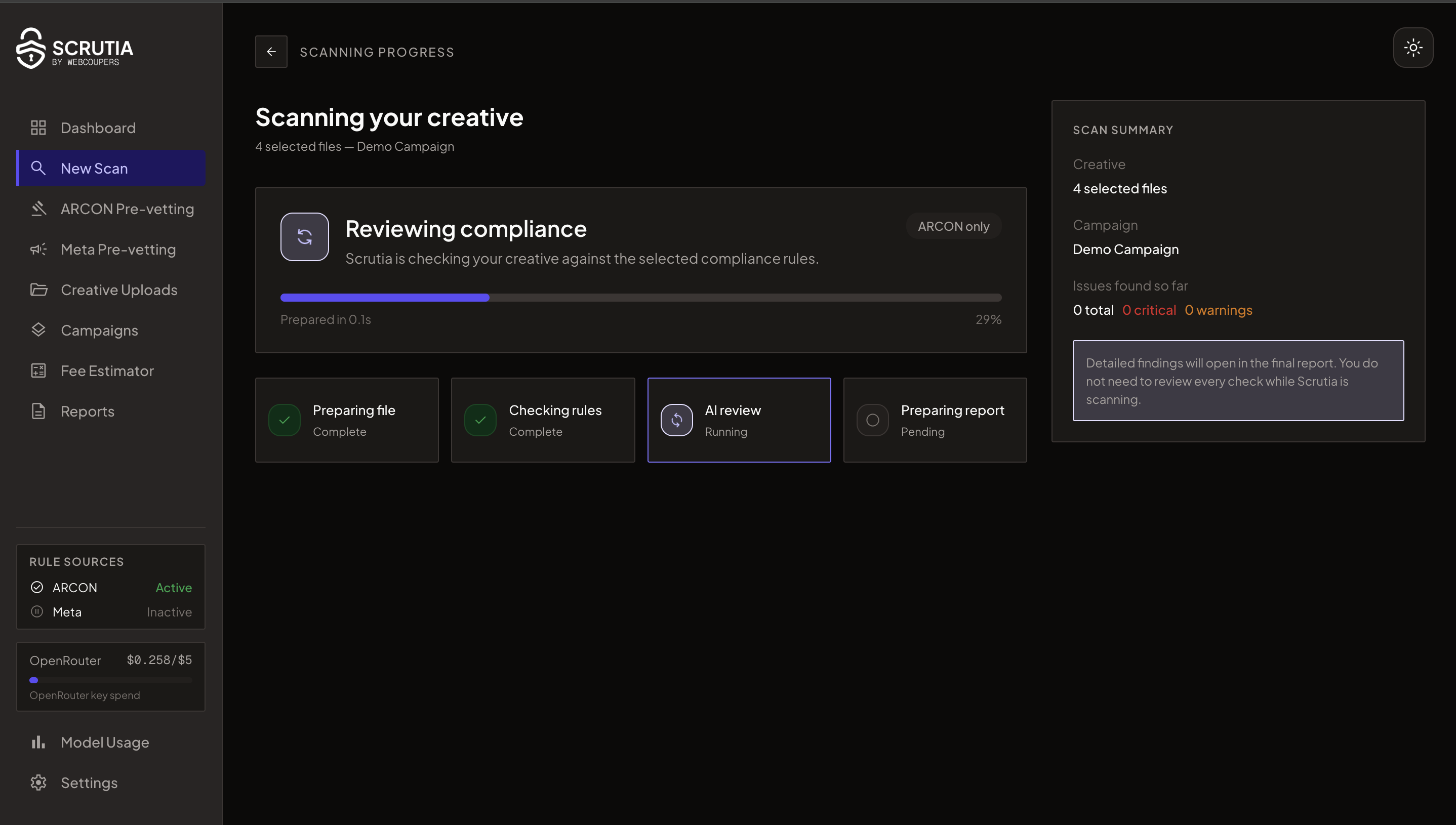Open ARCON Pre-vetting page
Image resolution: width=1456 pixels, height=825 pixels.
[x=110, y=209]
